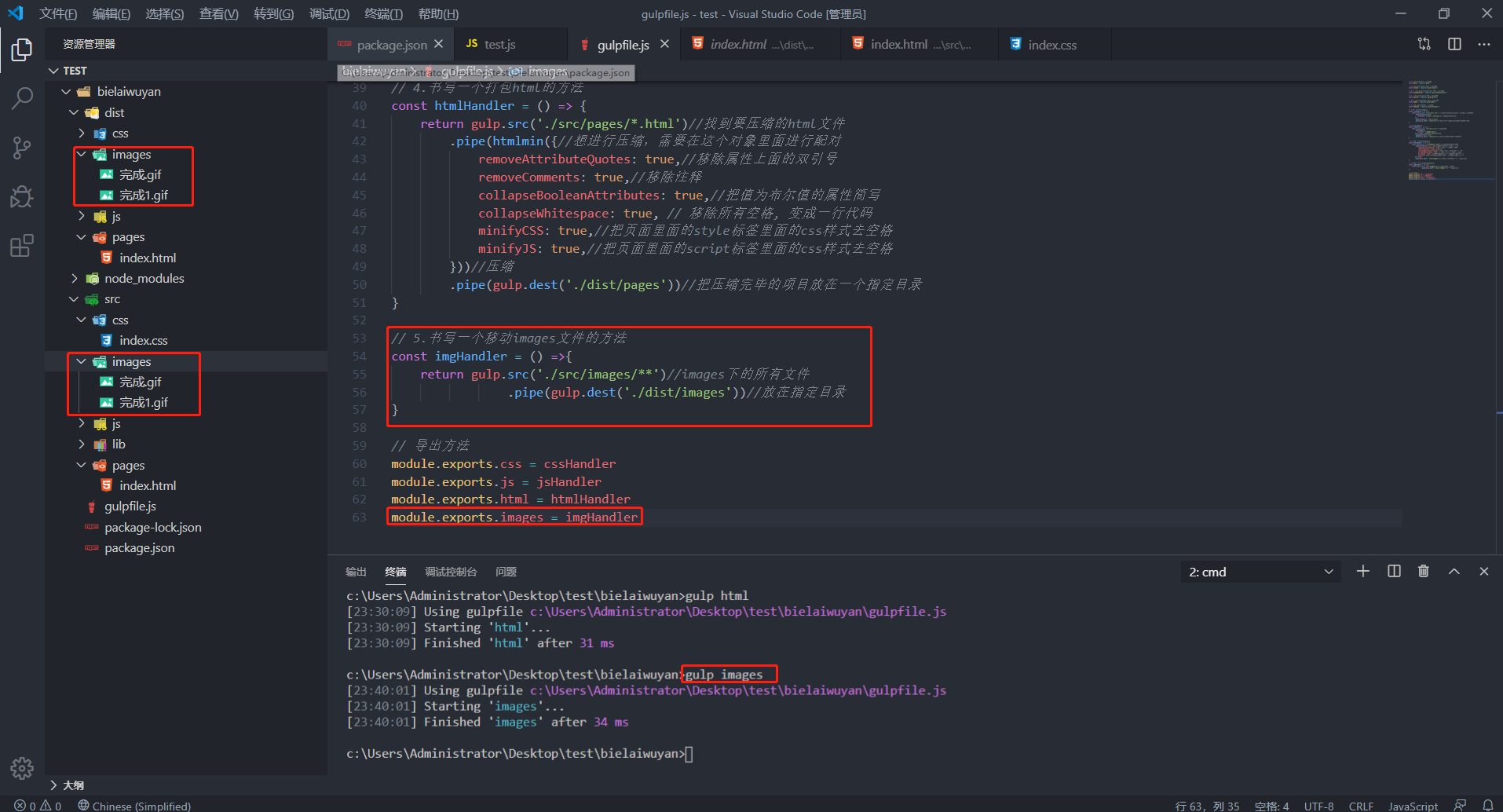Switch to the 问题 panel tab

point(506,572)
